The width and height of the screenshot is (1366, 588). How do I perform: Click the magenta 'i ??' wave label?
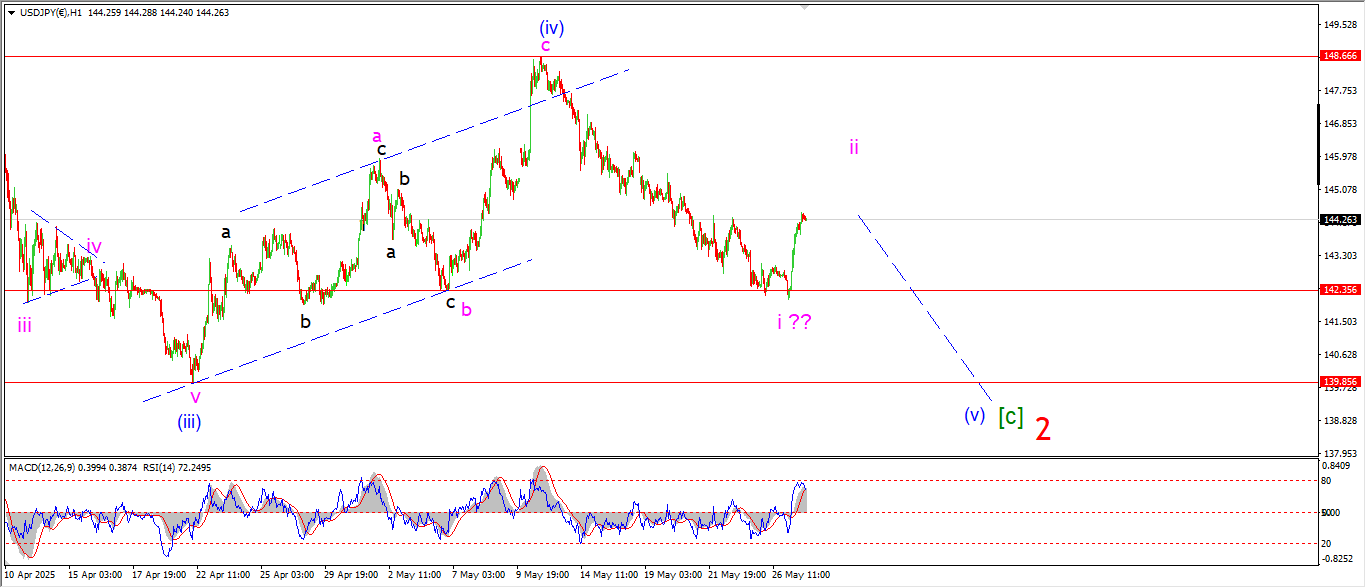pos(794,321)
